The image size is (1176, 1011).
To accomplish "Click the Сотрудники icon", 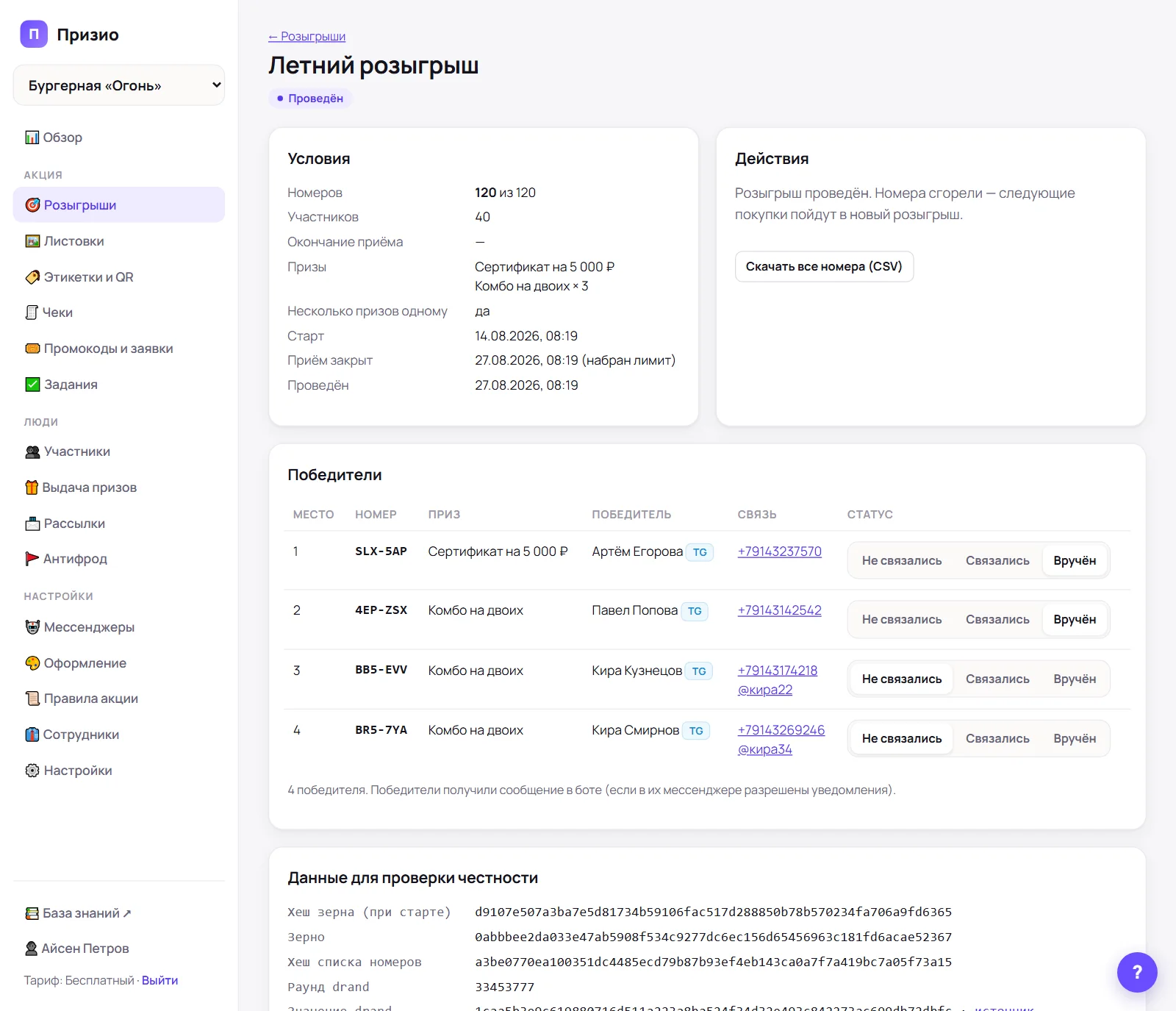I will point(32,735).
